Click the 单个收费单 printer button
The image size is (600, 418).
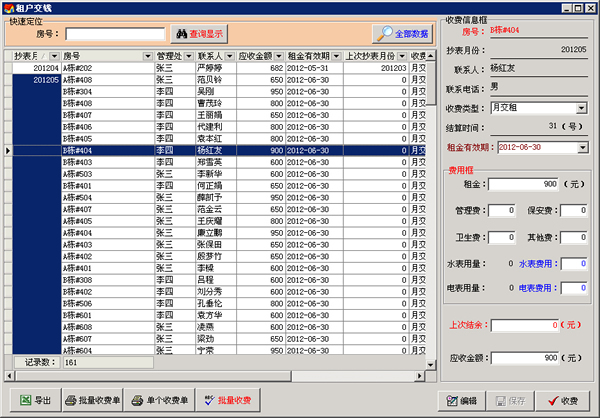point(160,400)
